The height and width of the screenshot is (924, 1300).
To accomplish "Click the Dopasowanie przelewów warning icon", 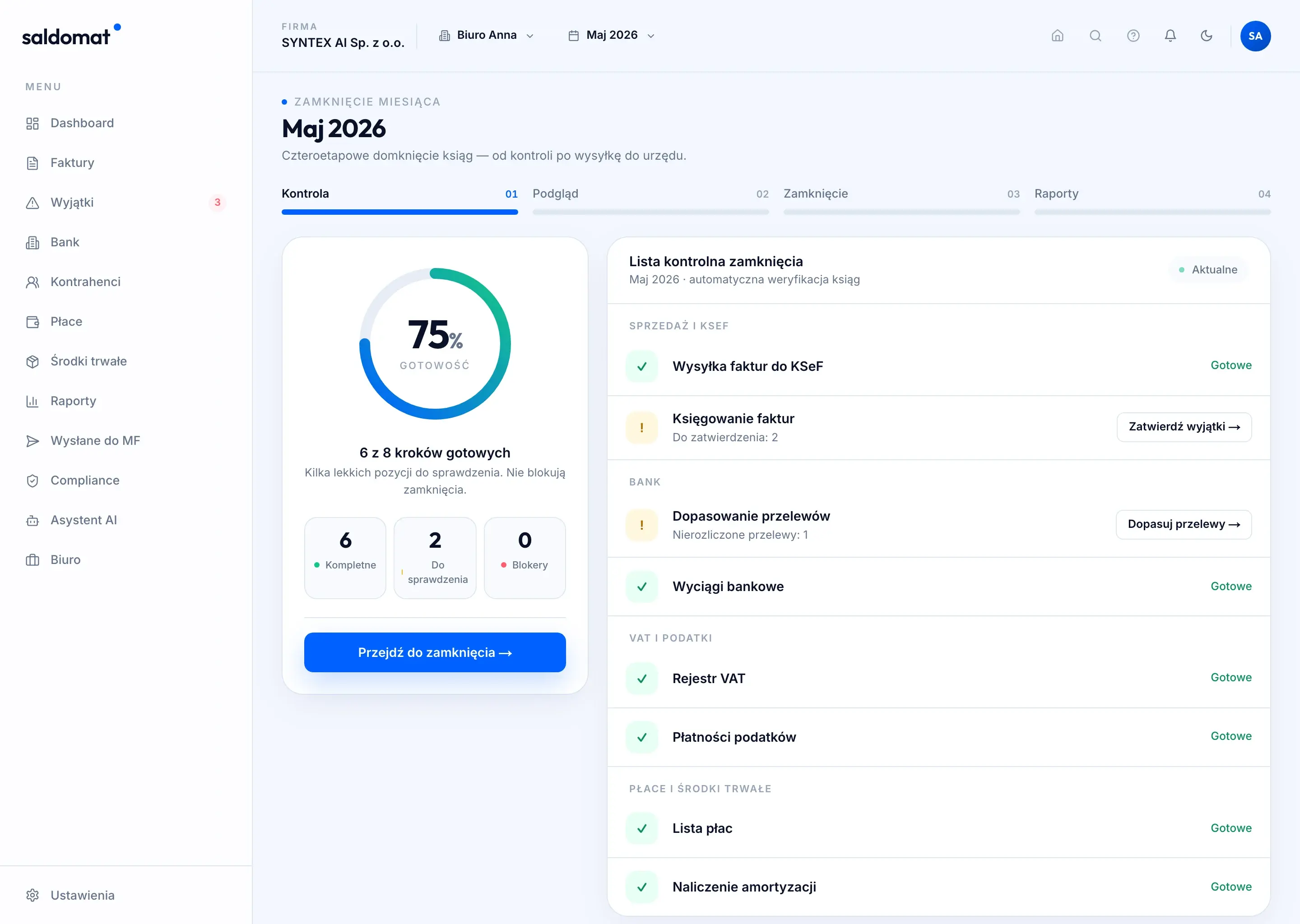I will [x=642, y=525].
